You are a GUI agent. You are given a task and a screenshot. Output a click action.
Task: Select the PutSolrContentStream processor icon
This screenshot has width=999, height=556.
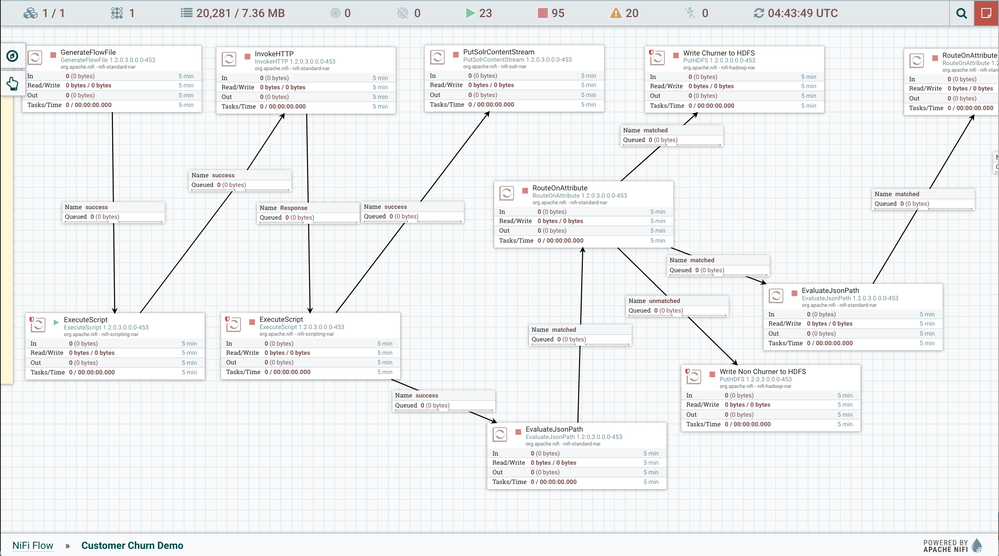click(437, 57)
